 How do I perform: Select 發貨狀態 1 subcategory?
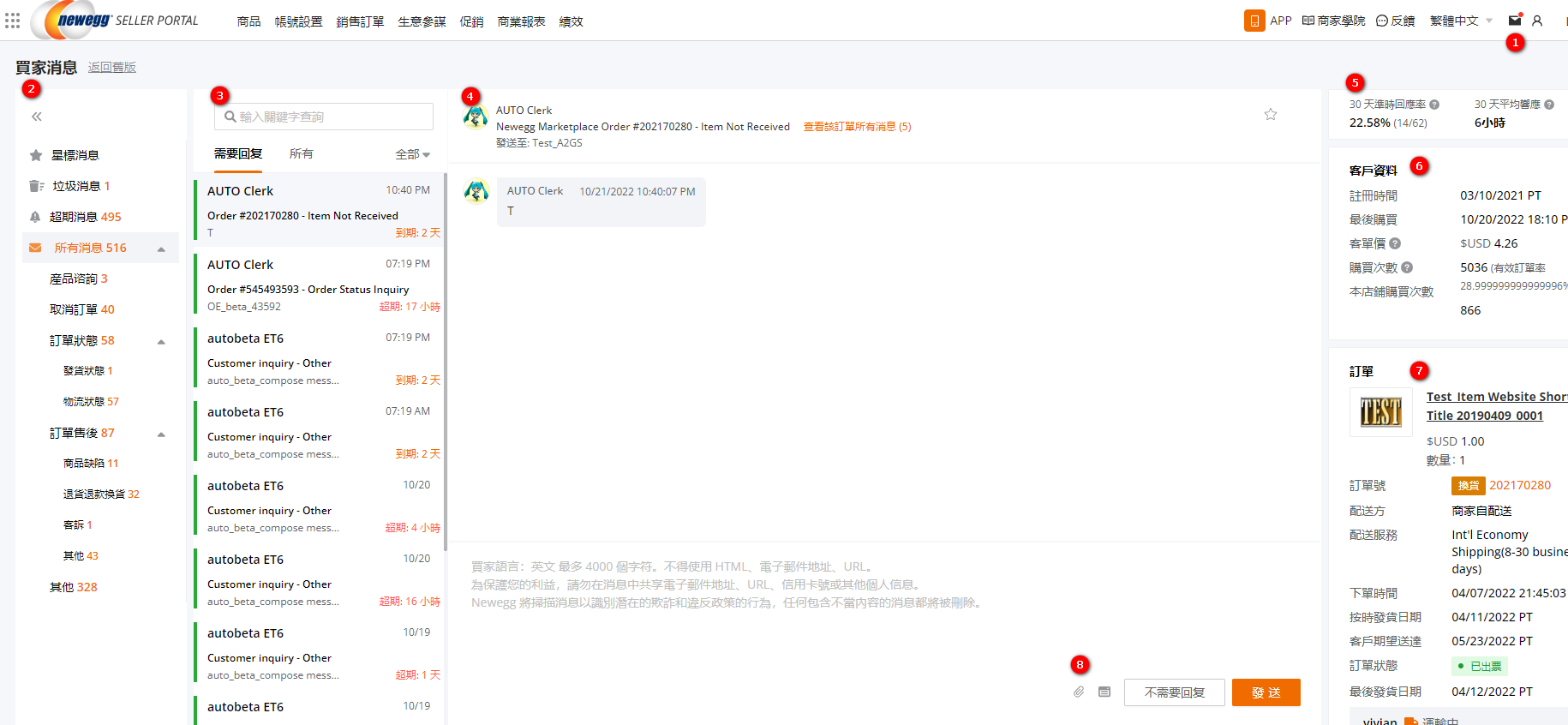point(88,371)
